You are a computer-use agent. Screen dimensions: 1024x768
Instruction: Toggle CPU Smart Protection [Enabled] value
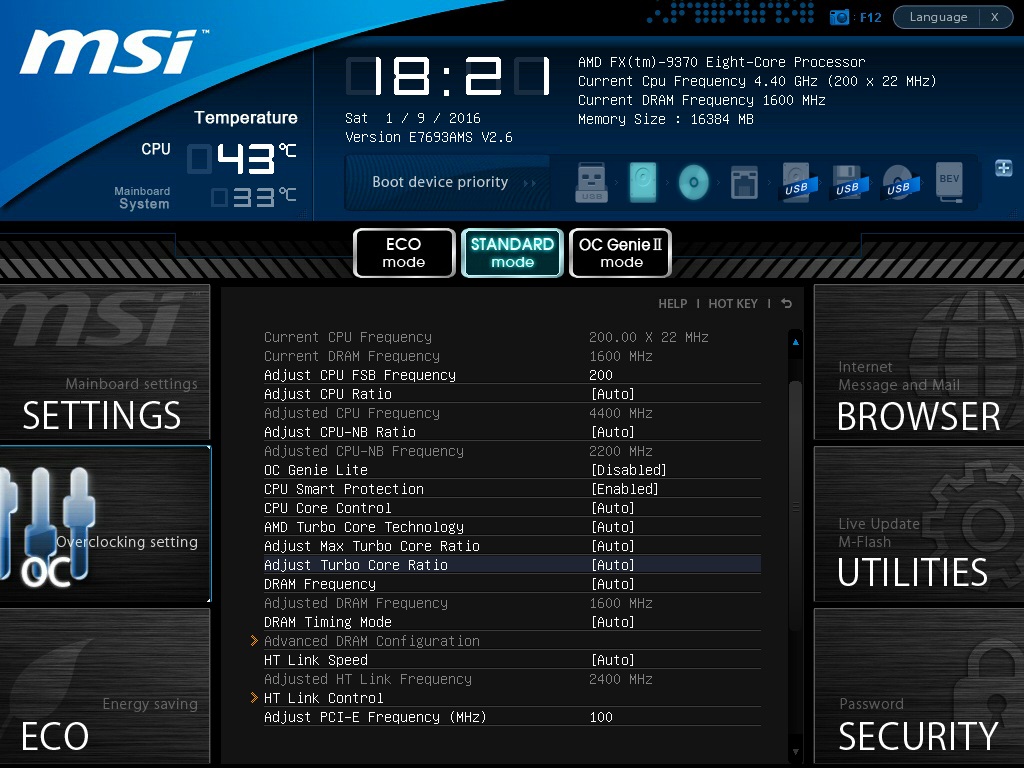click(x=624, y=488)
